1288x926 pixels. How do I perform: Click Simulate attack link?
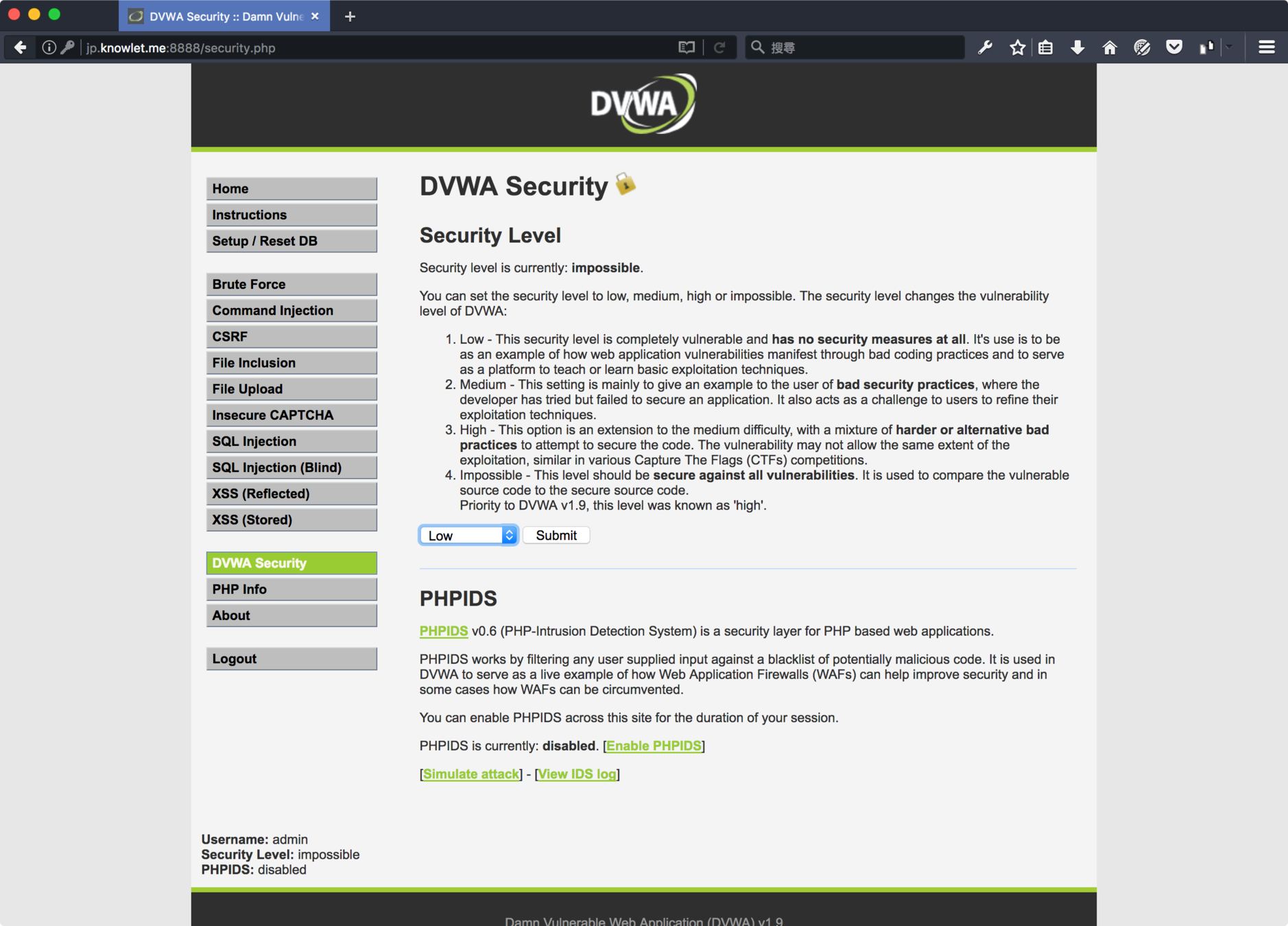(471, 774)
